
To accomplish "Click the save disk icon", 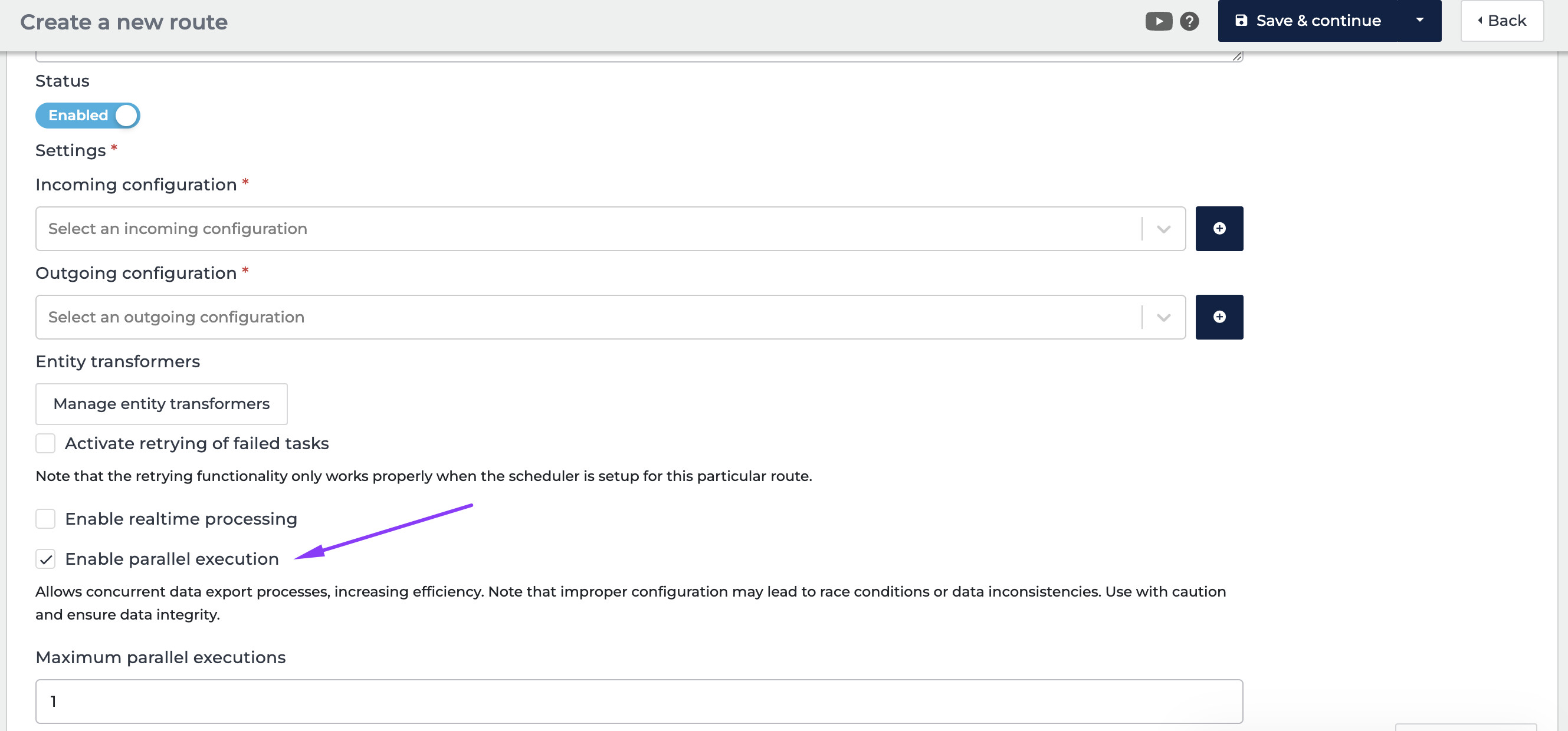I will [x=1241, y=21].
